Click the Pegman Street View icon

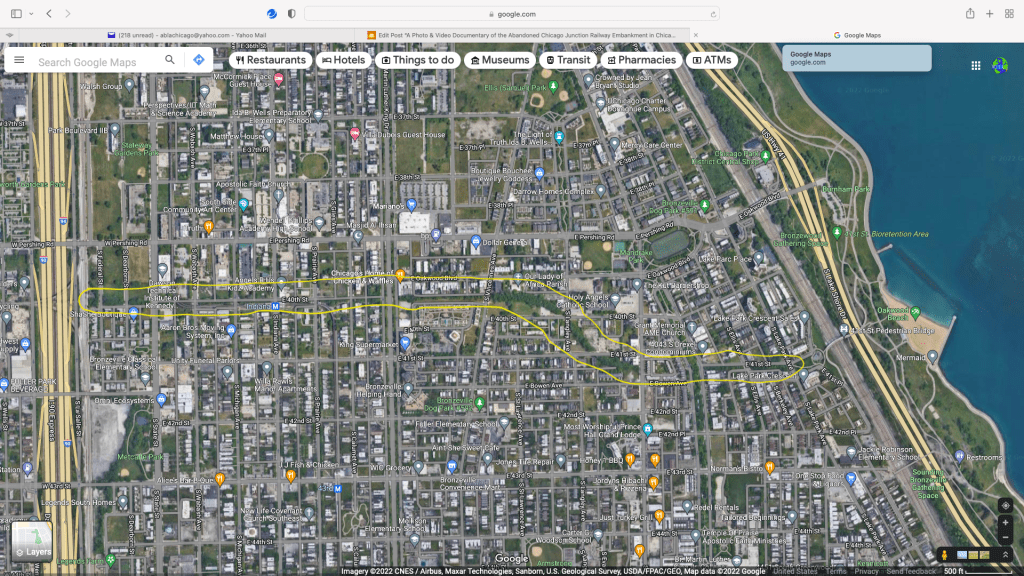(x=943, y=555)
